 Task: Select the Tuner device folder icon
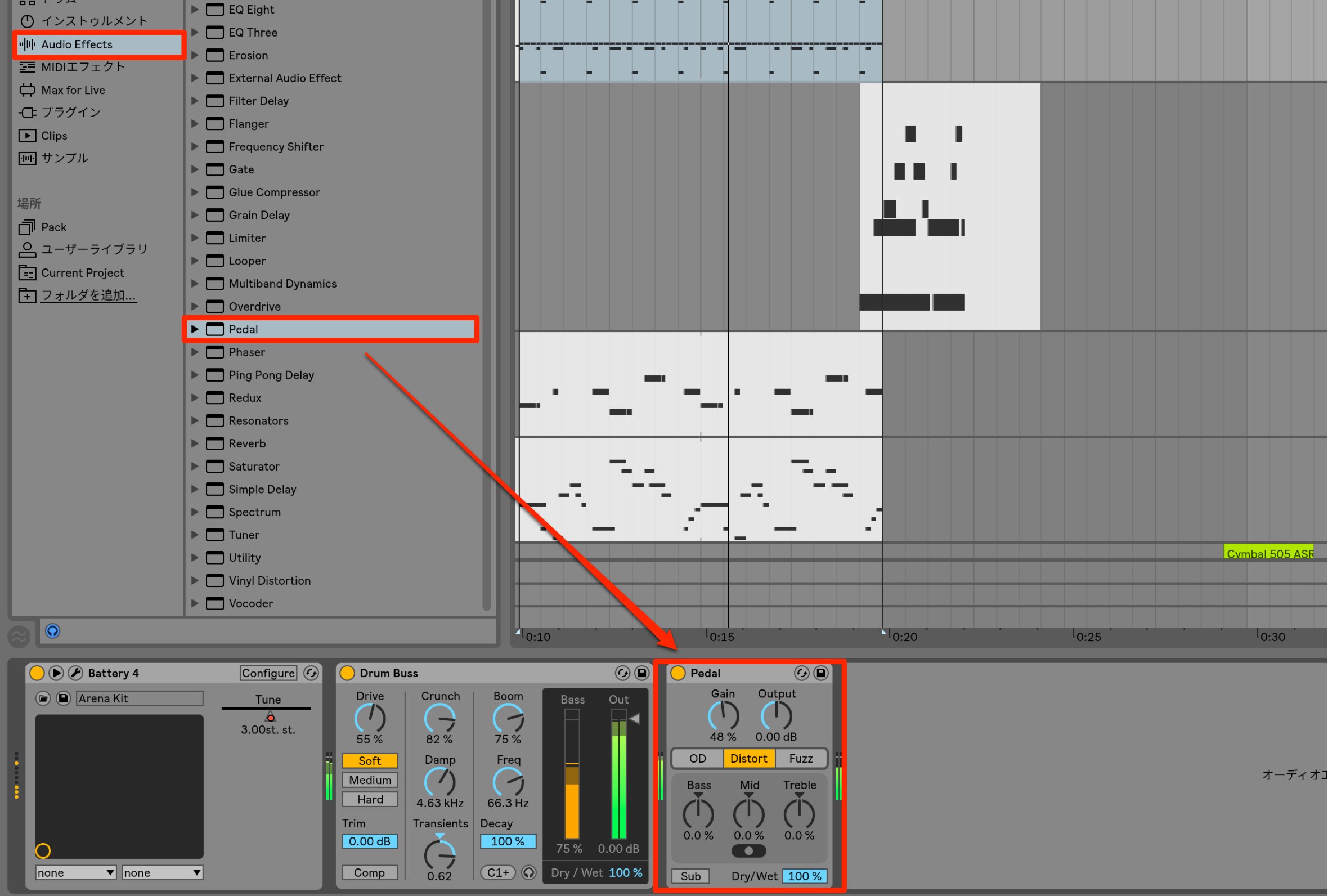215,535
